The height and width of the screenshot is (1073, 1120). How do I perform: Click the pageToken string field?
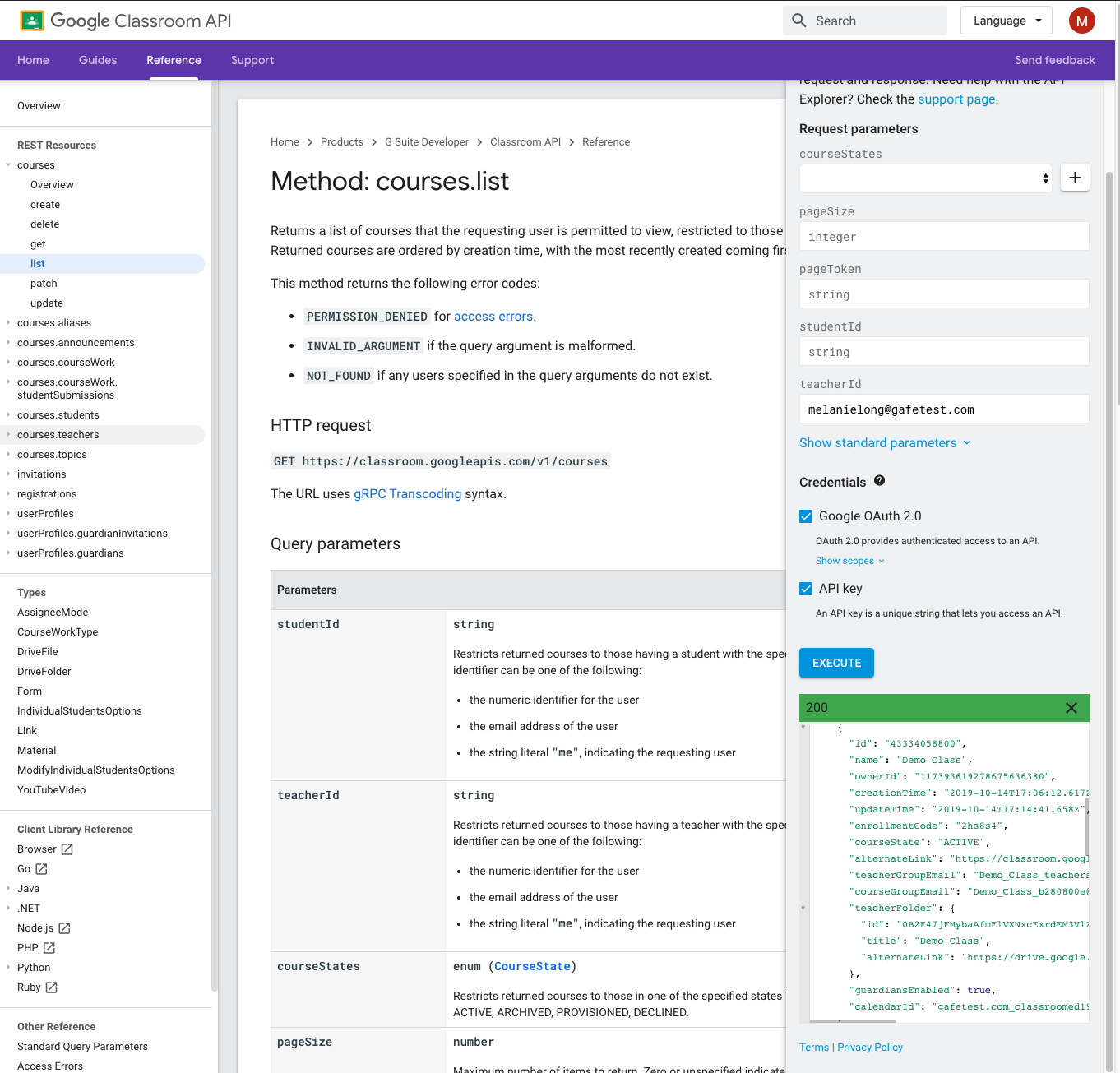(x=944, y=294)
